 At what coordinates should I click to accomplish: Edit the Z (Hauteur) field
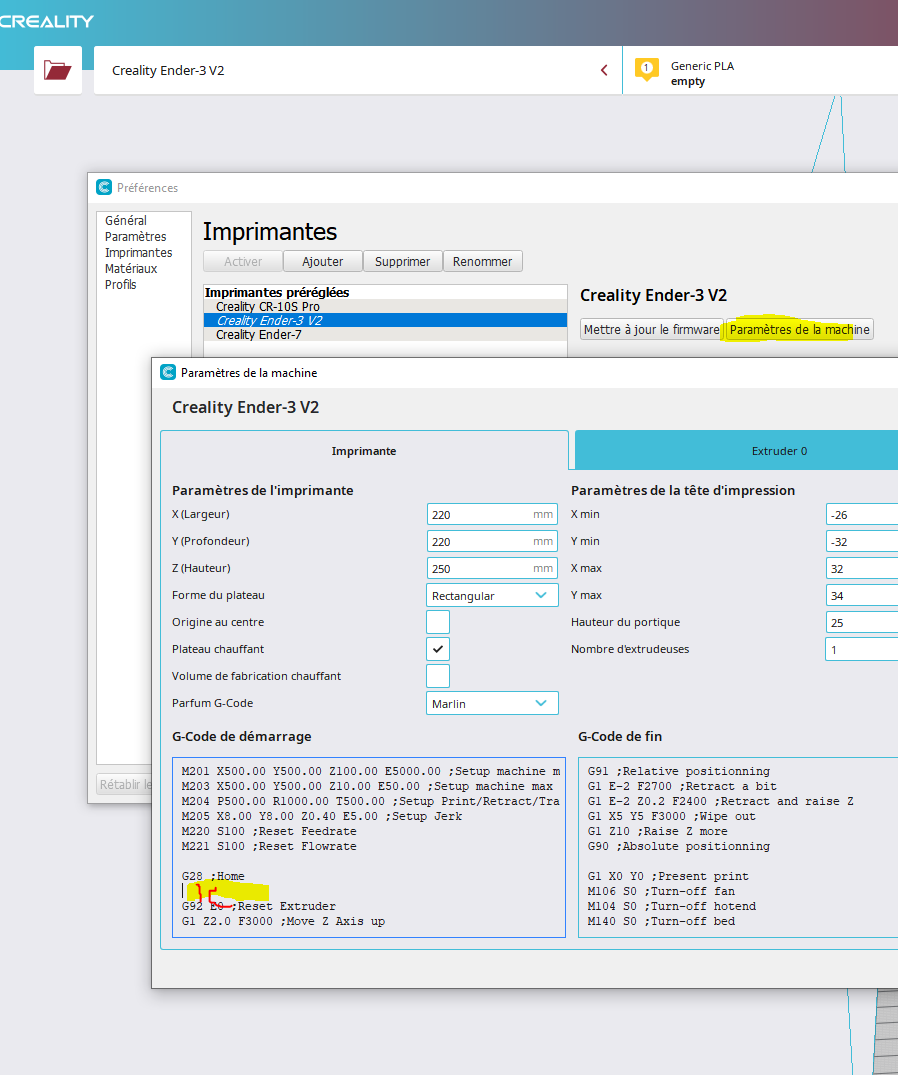point(492,568)
